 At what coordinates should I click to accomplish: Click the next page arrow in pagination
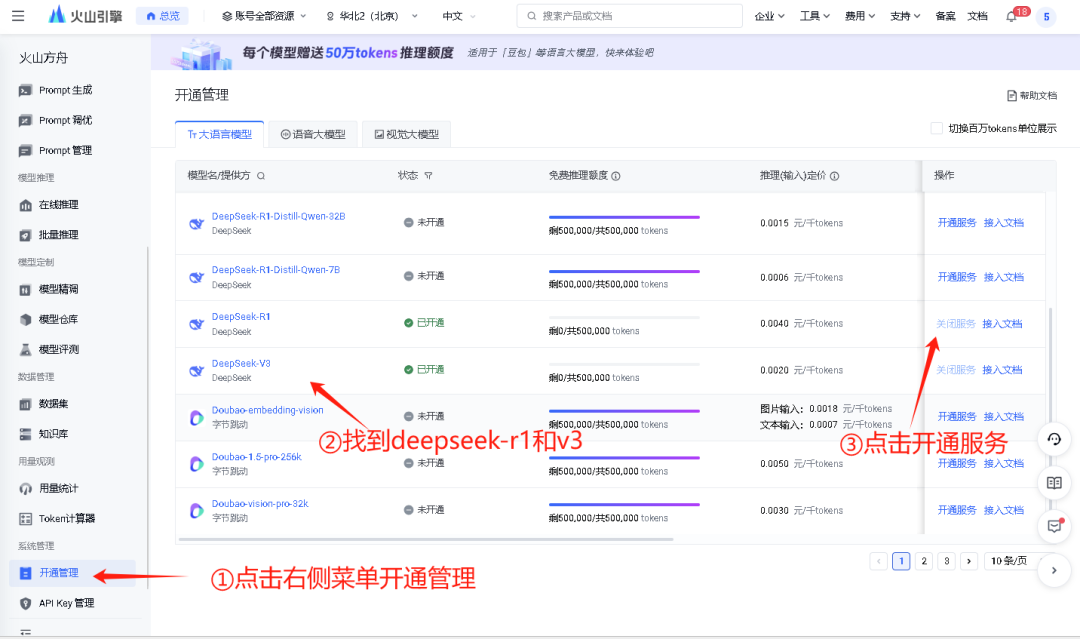click(x=968, y=561)
